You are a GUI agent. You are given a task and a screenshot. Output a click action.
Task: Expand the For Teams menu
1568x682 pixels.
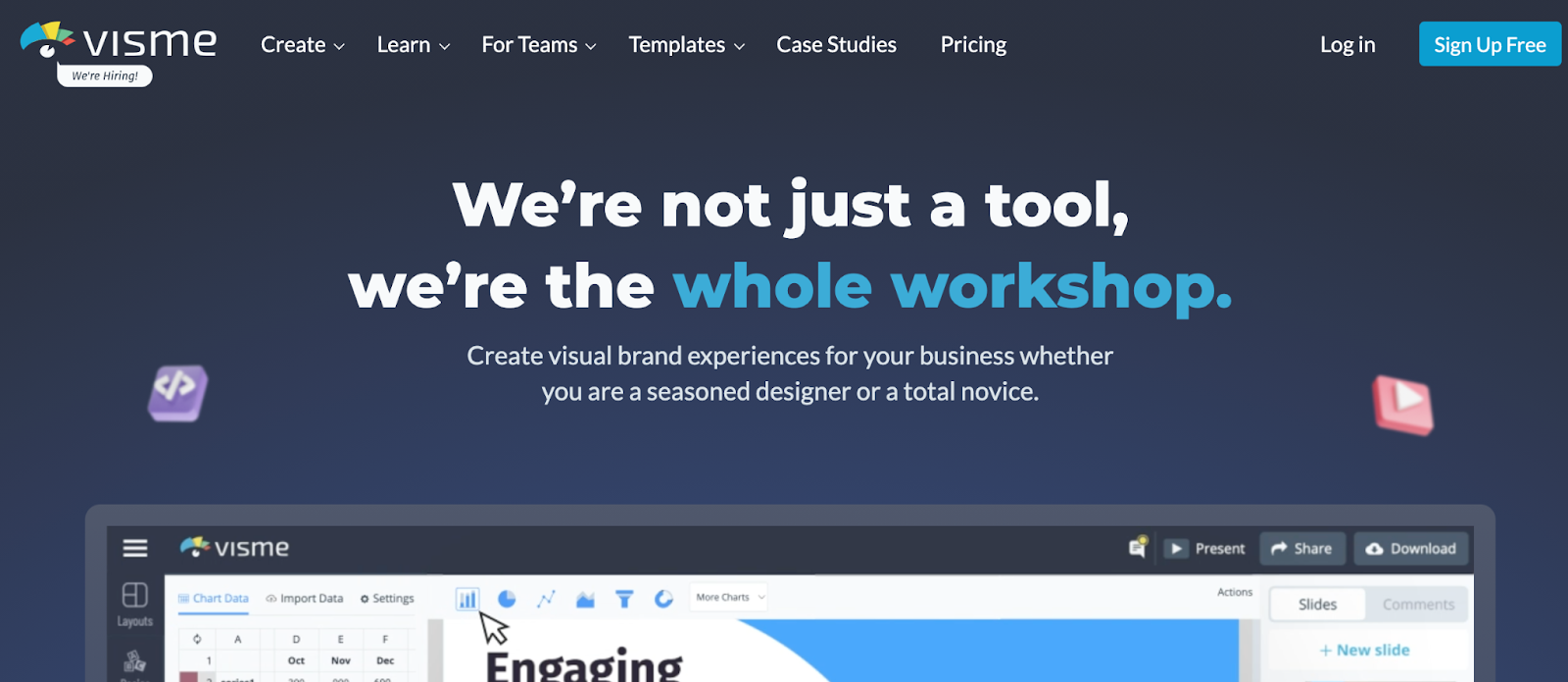(x=539, y=45)
